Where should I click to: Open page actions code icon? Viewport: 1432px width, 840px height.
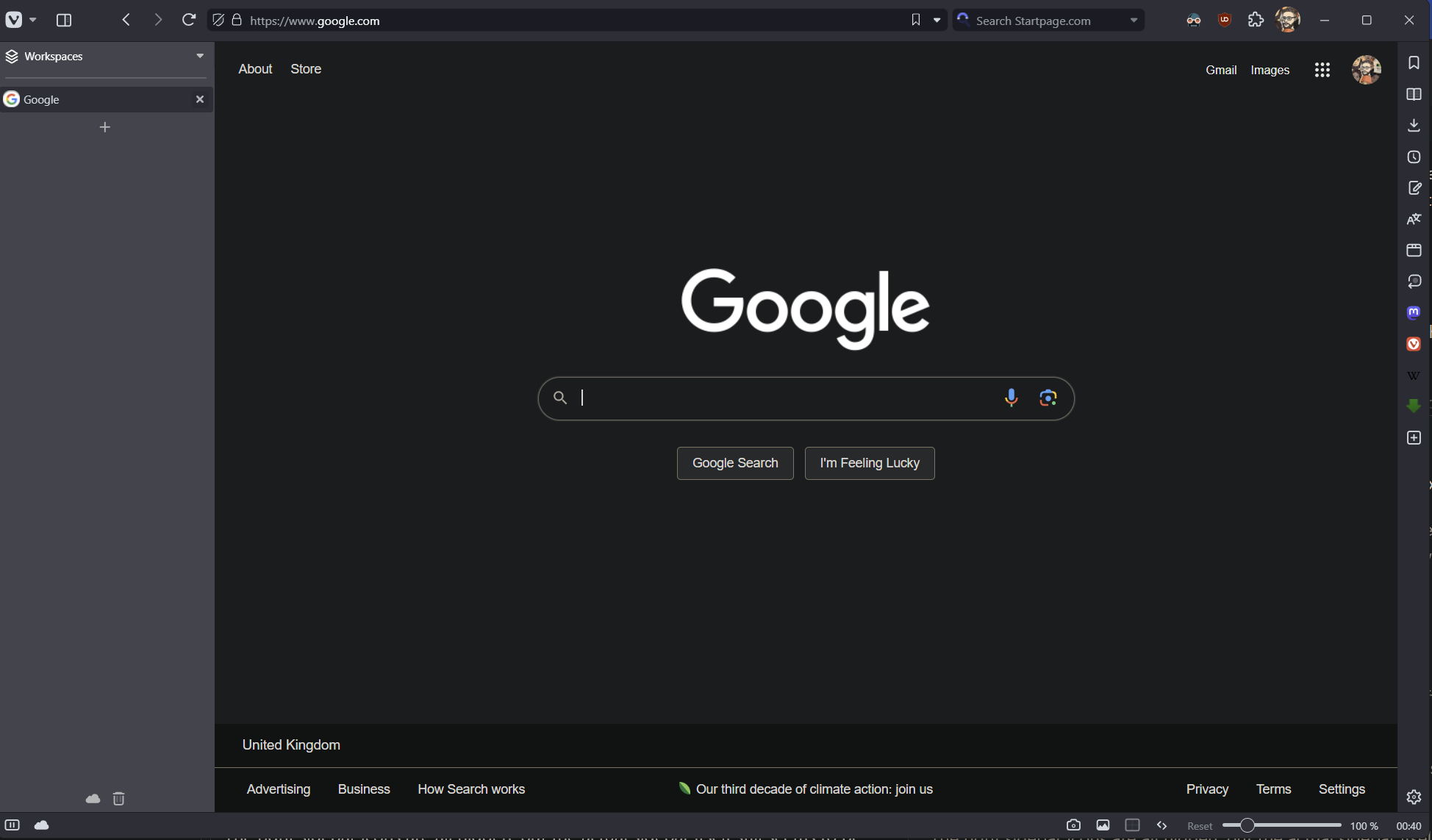point(1161,825)
